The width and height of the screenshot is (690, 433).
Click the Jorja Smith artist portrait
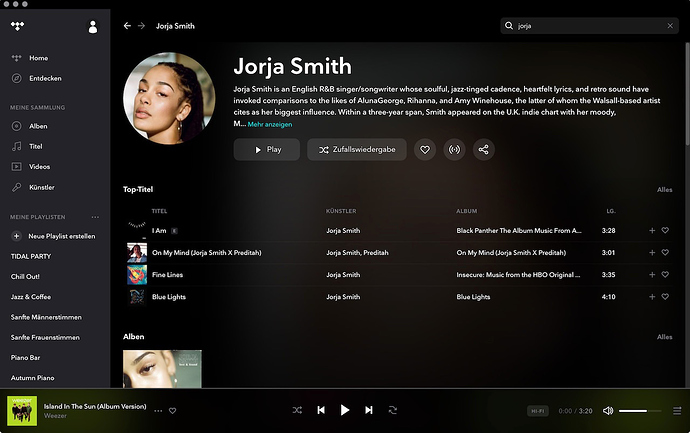(169, 98)
